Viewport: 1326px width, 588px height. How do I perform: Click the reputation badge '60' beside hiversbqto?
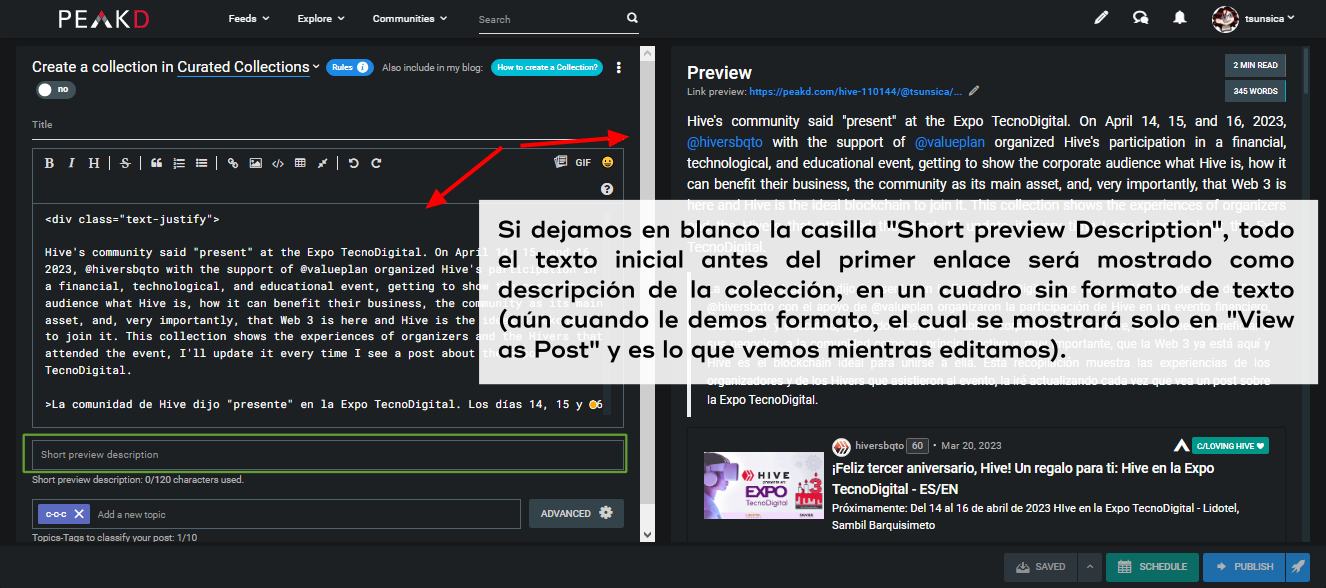click(918, 445)
